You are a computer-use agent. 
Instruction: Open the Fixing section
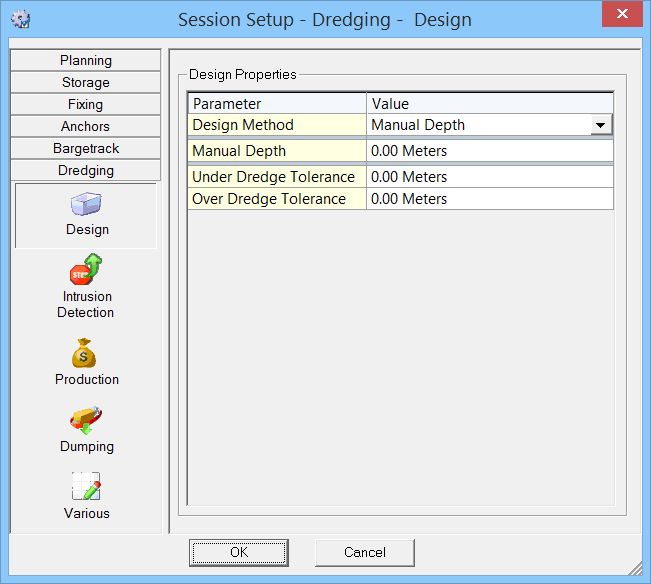(x=86, y=105)
